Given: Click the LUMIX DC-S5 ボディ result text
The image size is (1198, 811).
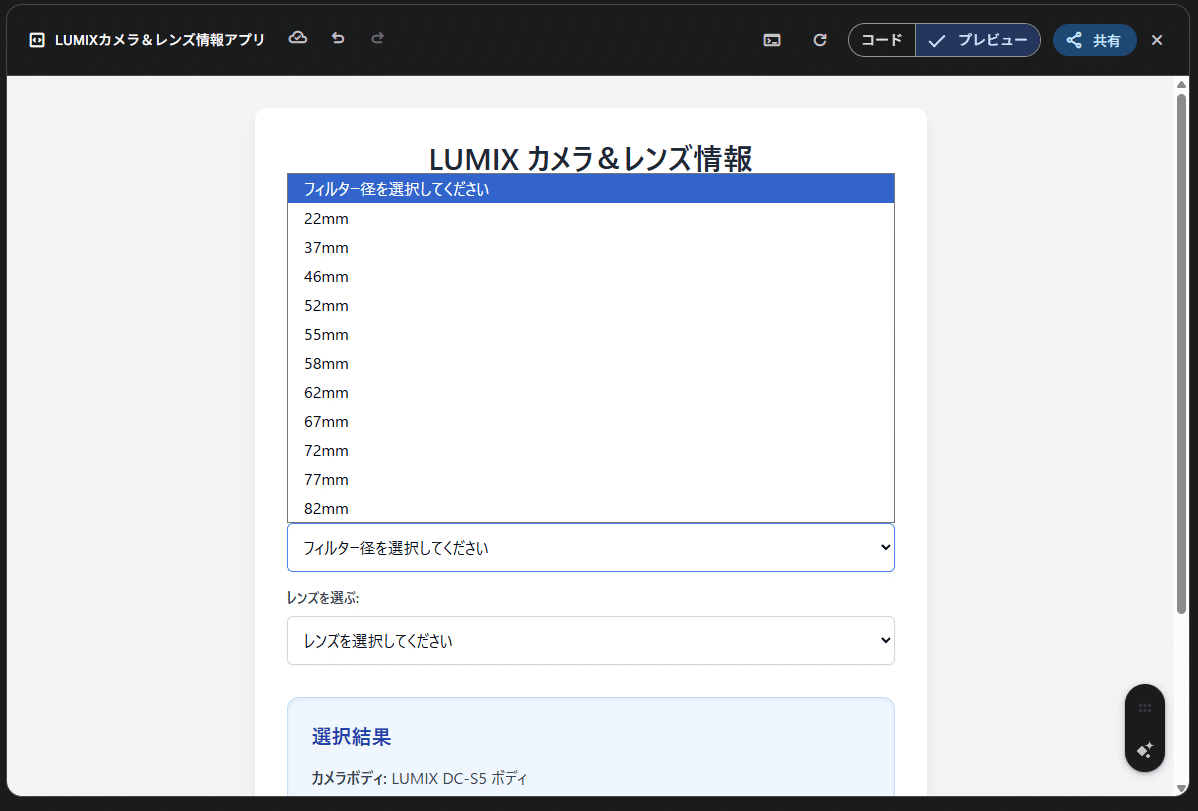Looking at the screenshot, I should 459,778.
